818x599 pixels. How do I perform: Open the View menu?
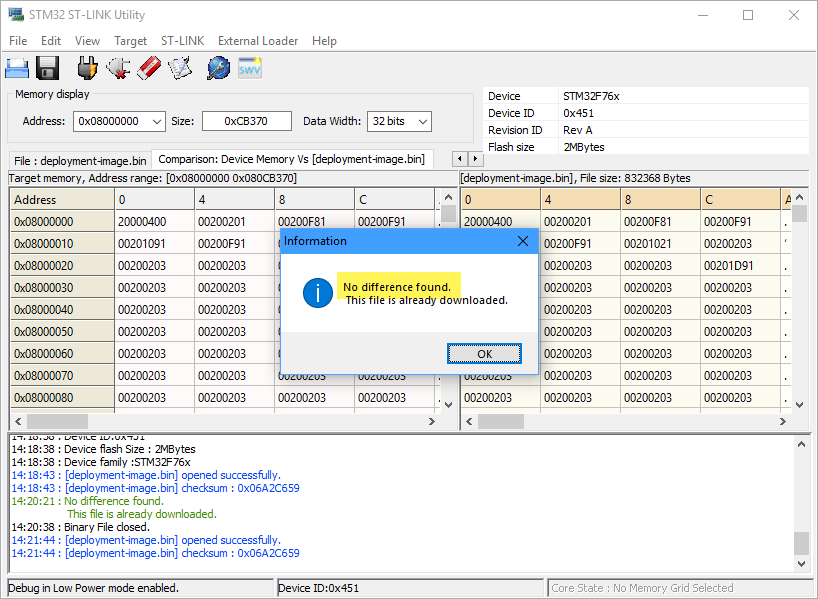click(x=87, y=41)
